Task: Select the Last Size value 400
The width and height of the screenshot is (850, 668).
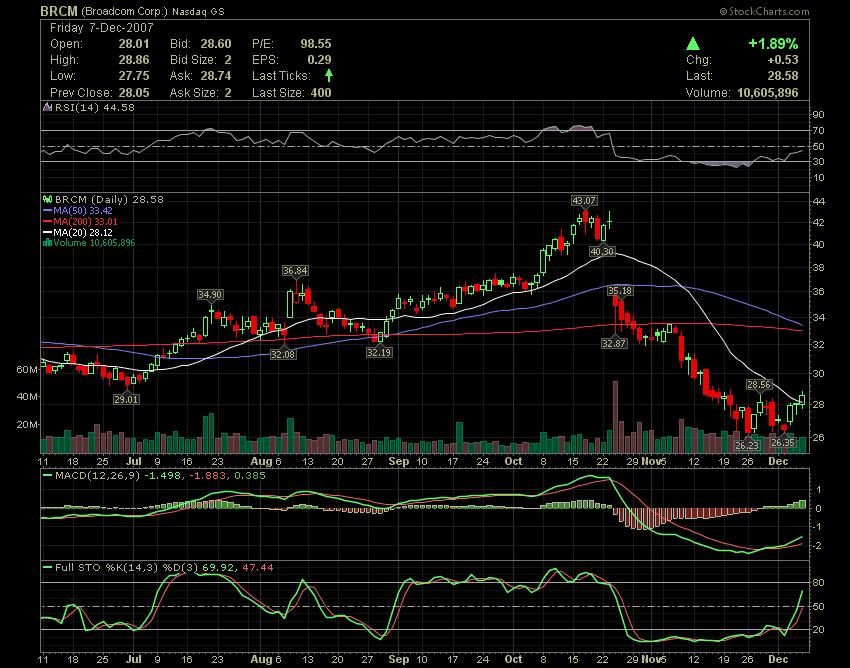Action: tap(321, 93)
